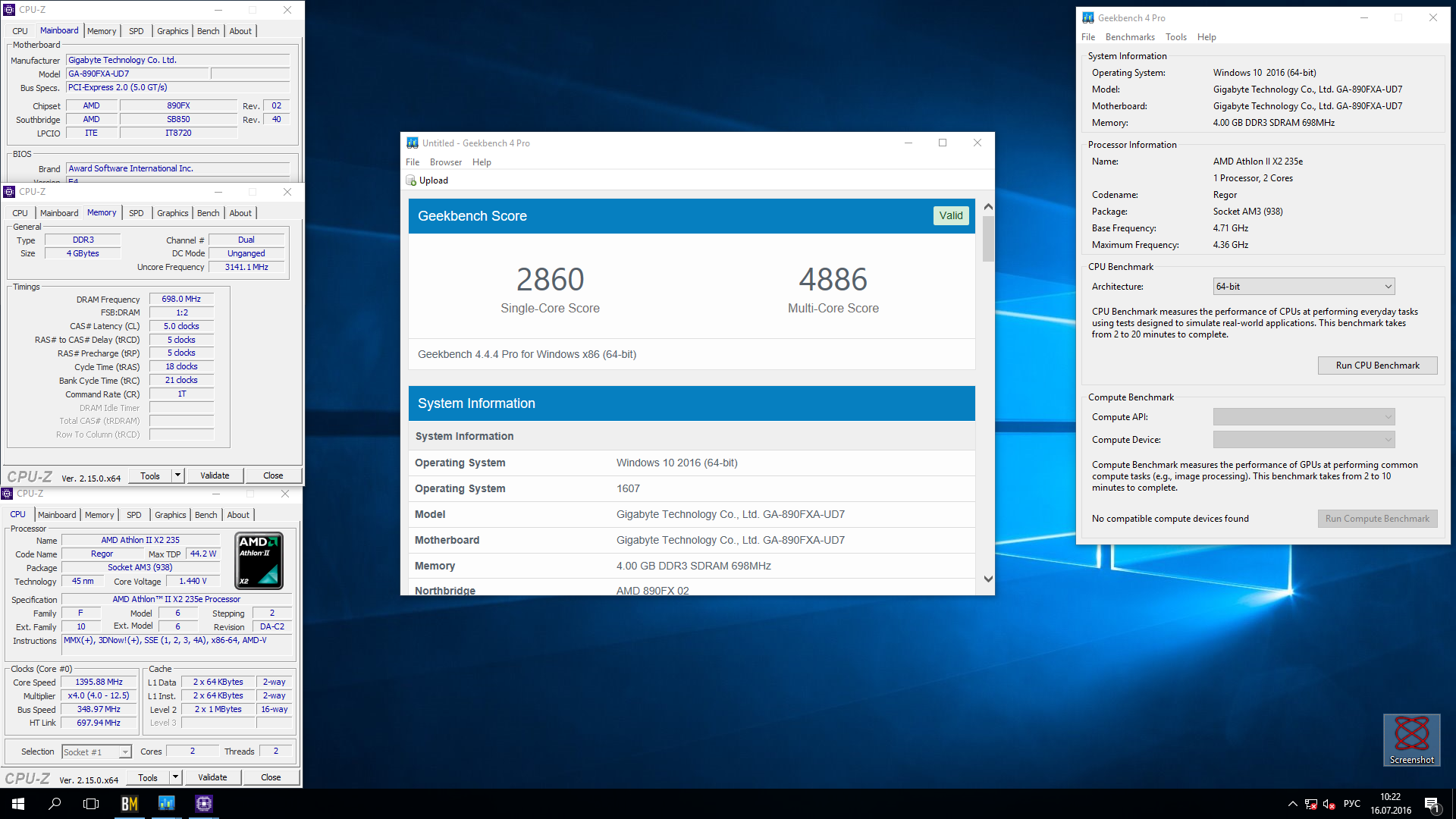Screen dimensions: 1456x819
Task: Switch to Geekbench via its taskbar icon
Action: point(166,804)
